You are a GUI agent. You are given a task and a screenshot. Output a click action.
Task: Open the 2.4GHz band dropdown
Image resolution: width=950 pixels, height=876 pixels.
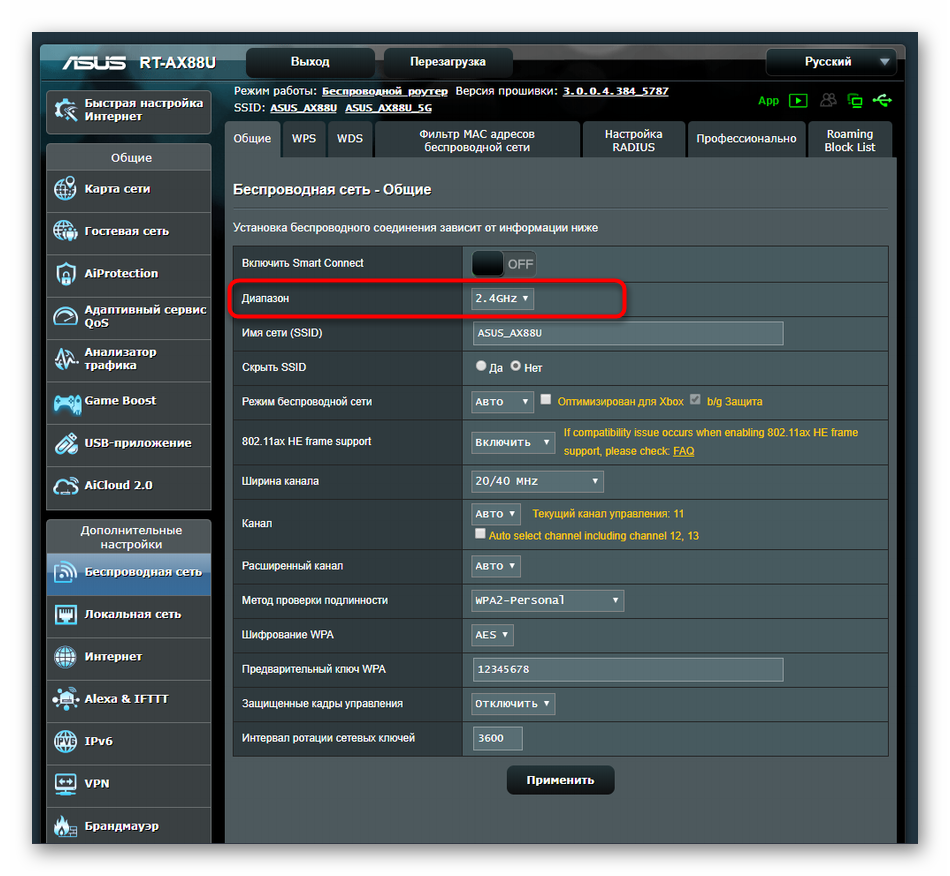click(503, 298)
